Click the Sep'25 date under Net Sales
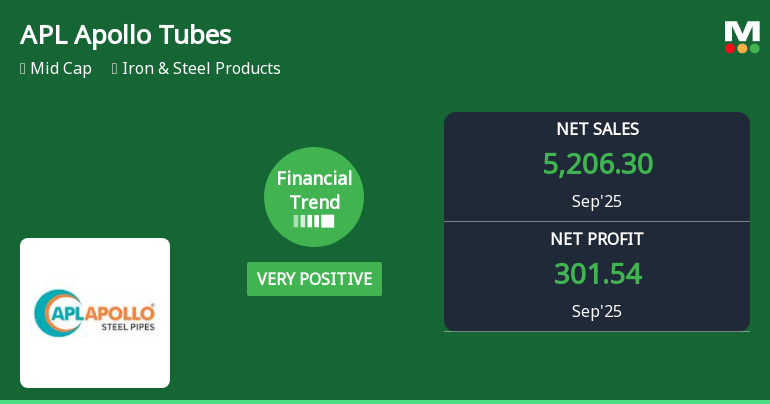Screen dimensions: 770x404 click(597, 201)
